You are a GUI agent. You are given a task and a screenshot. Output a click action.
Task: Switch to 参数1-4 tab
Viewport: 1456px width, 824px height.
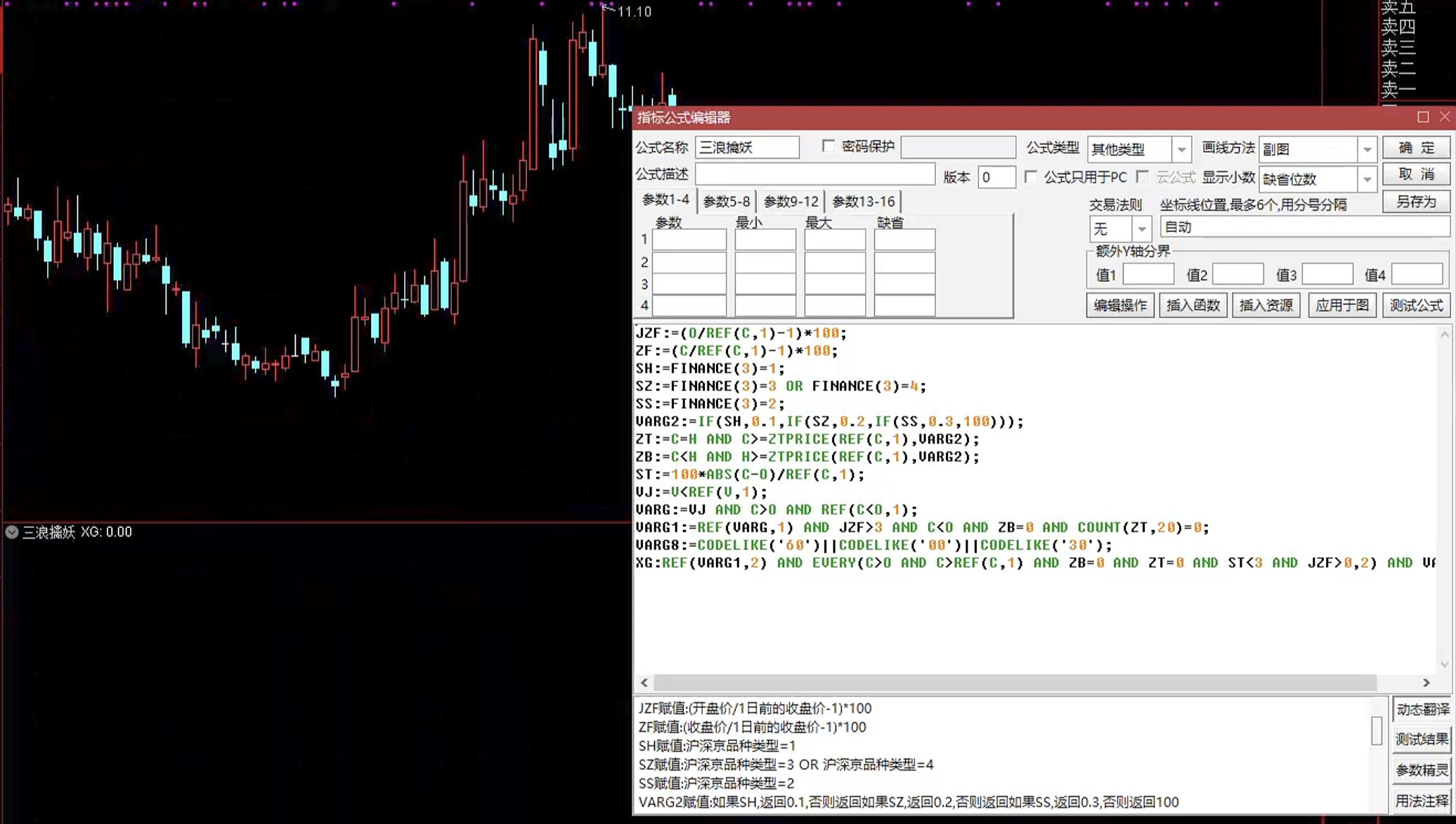665,200
